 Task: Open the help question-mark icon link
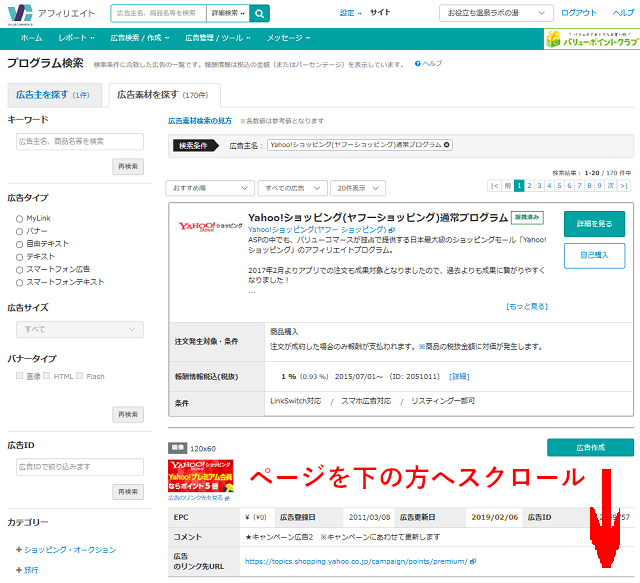click(x=428, y=64)
